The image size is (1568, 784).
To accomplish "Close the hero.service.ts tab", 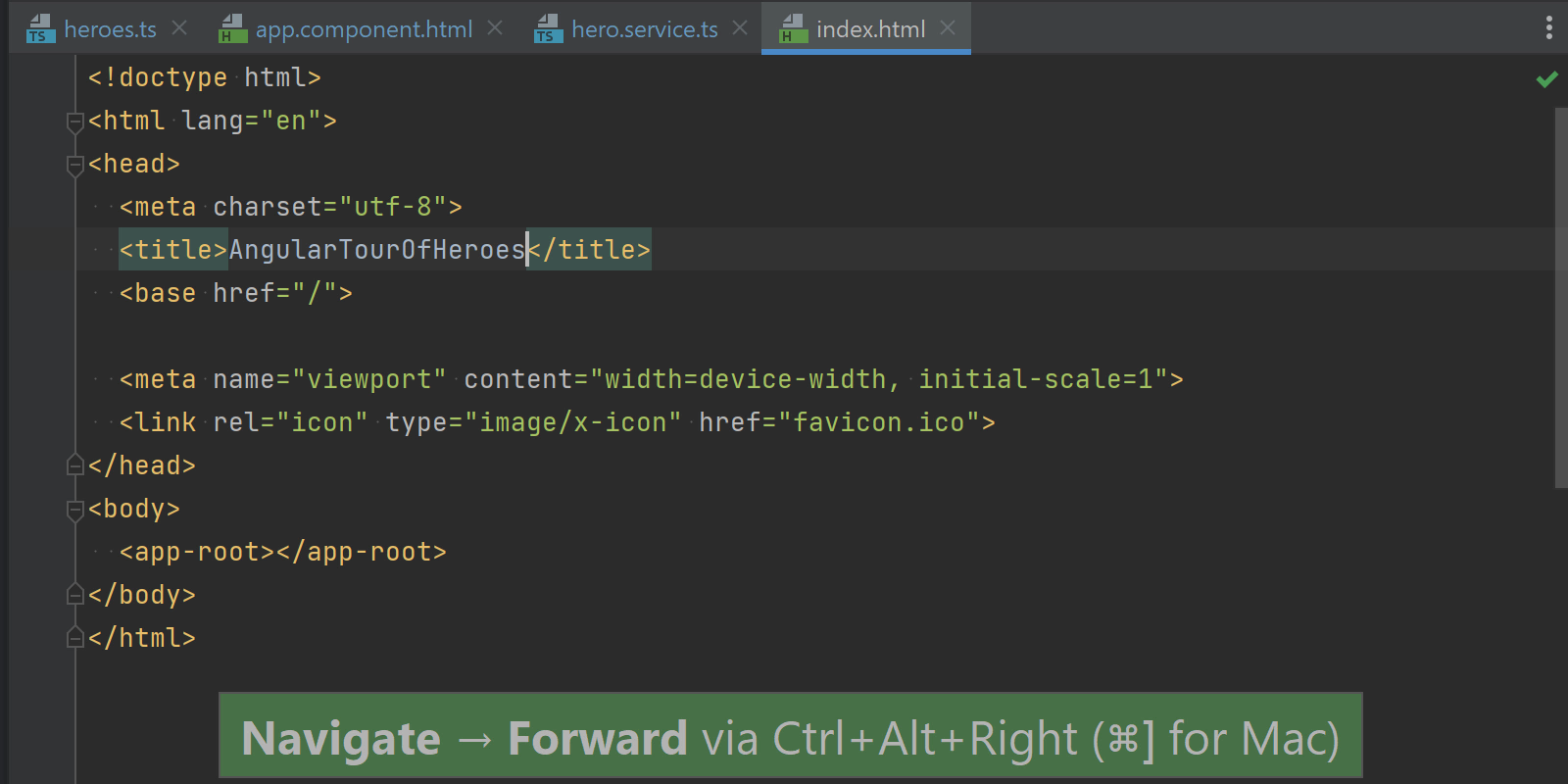I will click(x=740, y=28).
